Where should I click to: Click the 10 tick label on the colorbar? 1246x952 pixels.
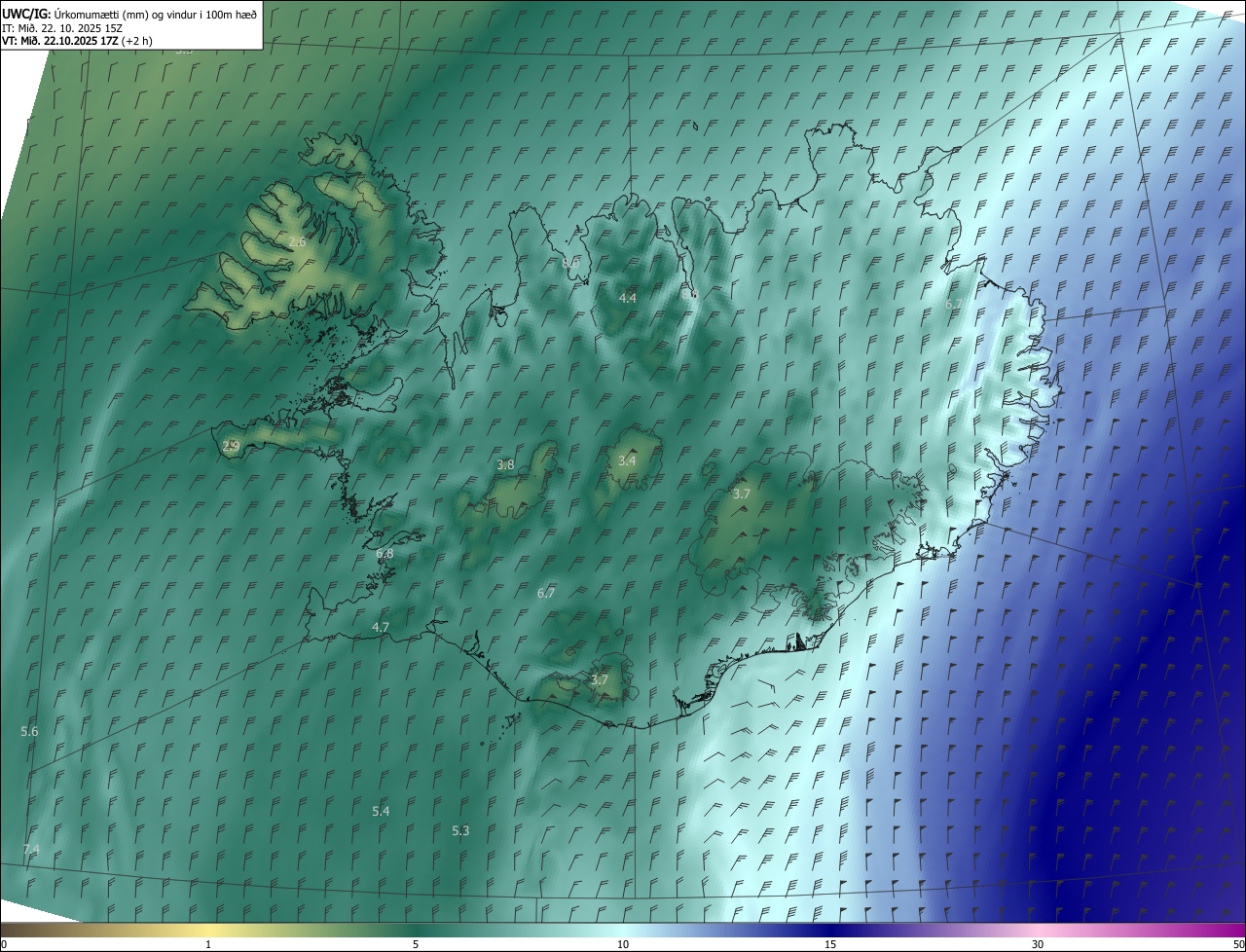[x=623, y=945]
